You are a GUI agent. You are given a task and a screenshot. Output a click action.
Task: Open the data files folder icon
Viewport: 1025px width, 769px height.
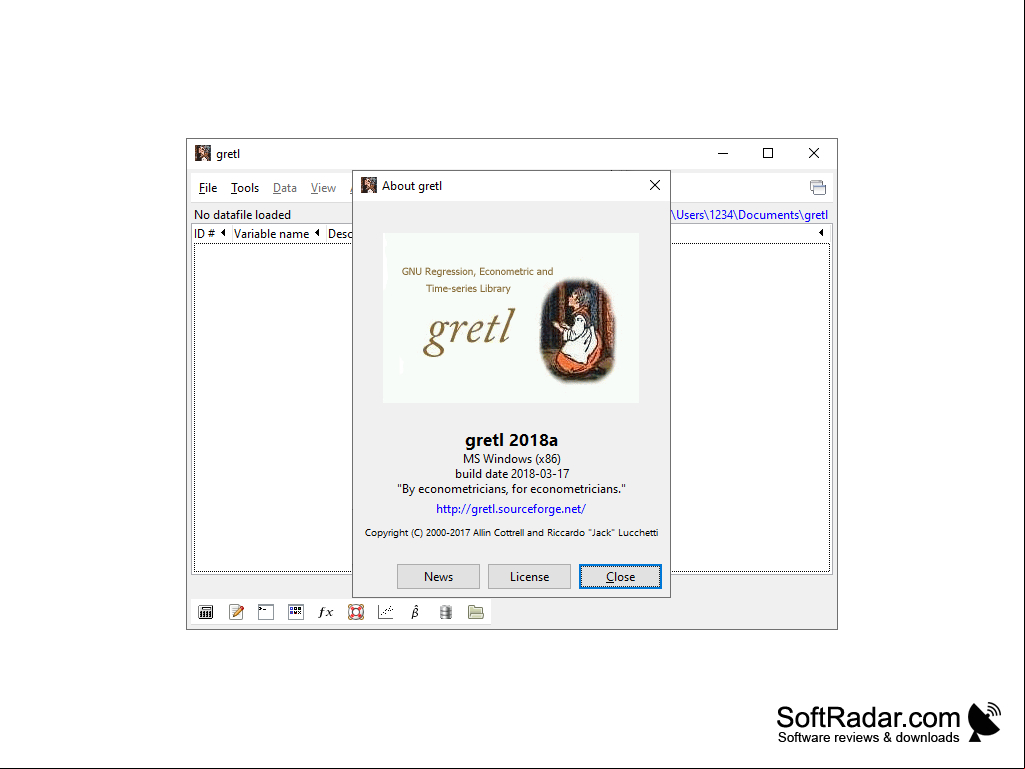476,612
